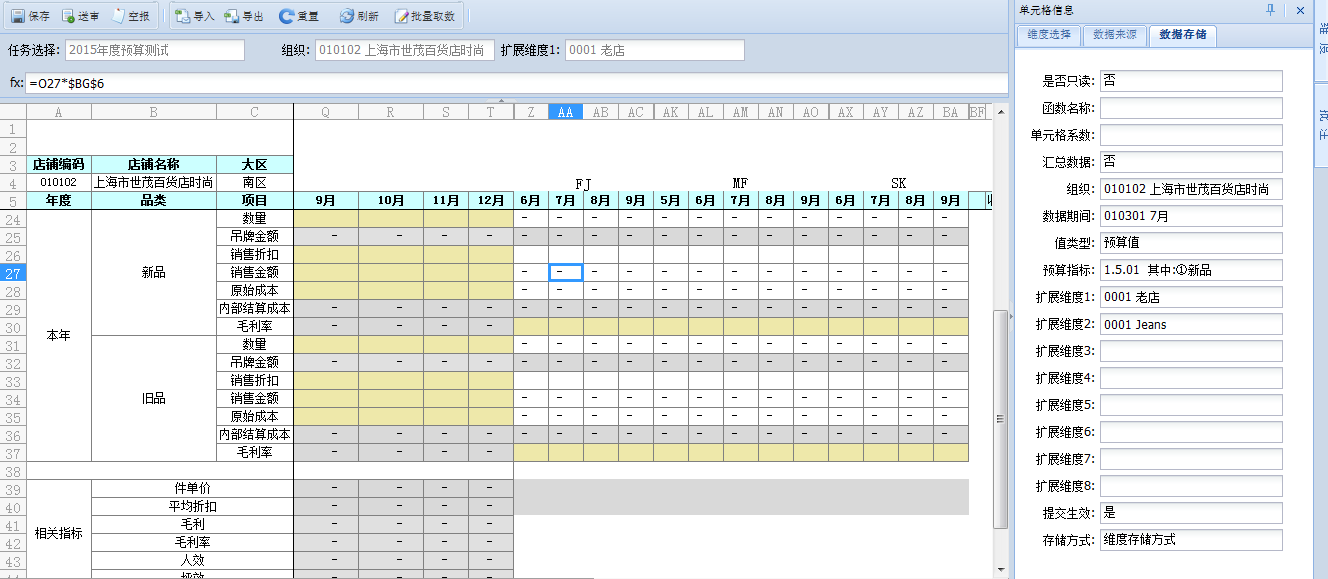Click the spreadsheet's vertical scrollbar thumb
This screenshot has height=579, width=1328.
(x=1000, y=420)
